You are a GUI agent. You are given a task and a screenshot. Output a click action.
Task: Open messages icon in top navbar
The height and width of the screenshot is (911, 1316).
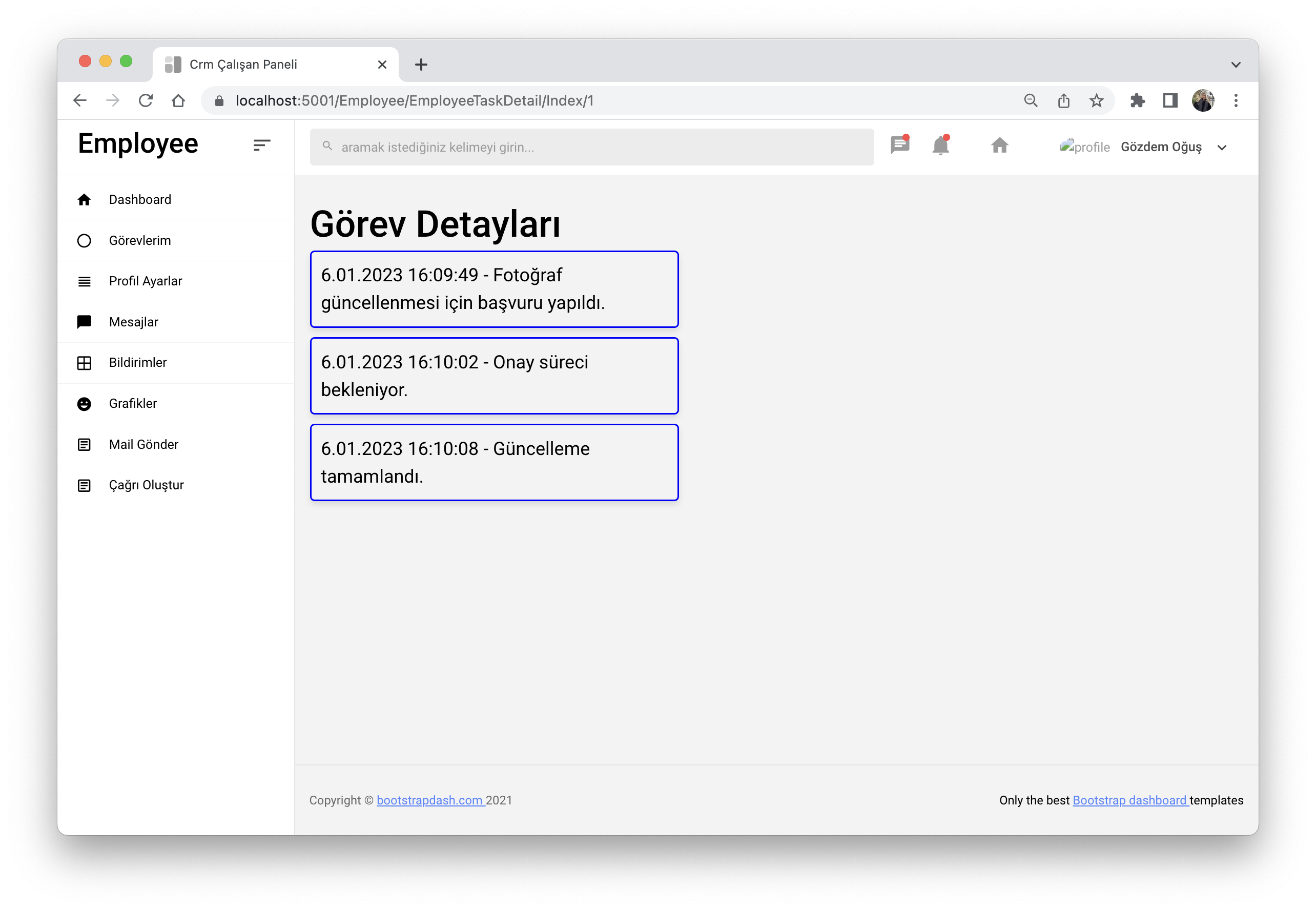(900, 145)
